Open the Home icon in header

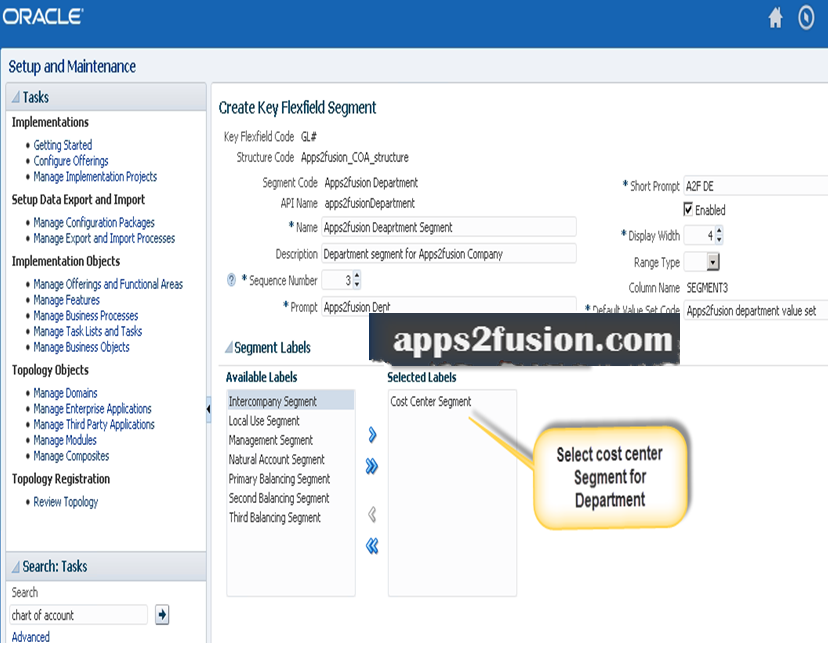[x=775, y=18]
